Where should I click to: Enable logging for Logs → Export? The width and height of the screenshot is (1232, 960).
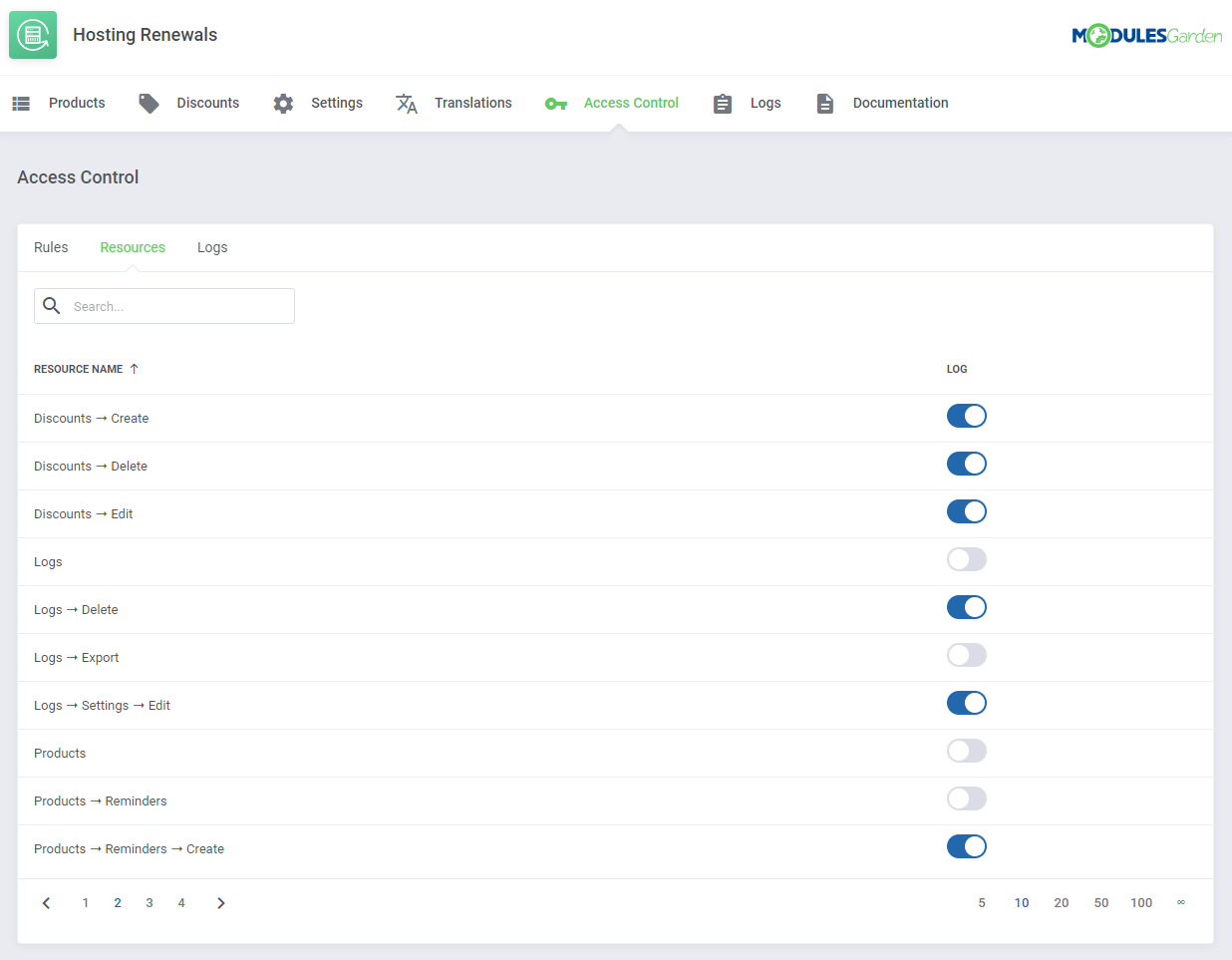tap(966, 655)
